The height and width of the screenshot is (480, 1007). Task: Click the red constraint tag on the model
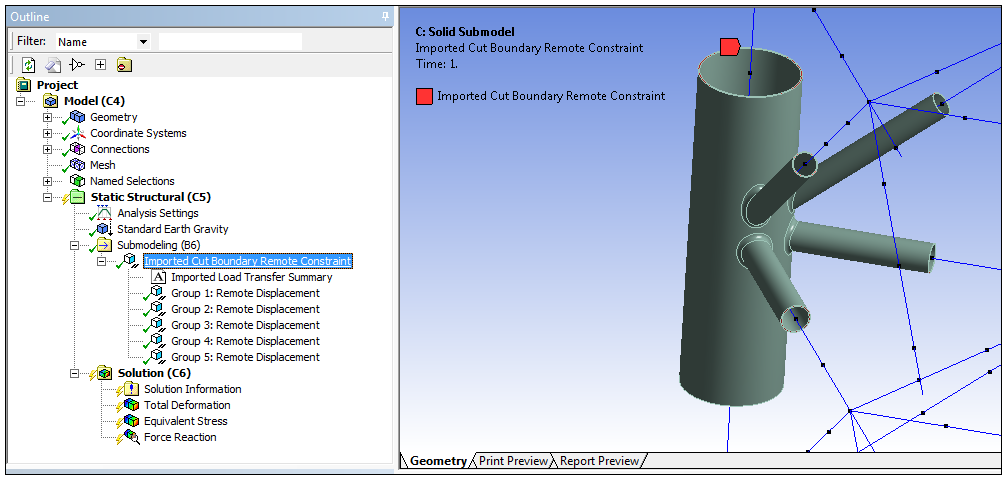(x=729, y=47)
